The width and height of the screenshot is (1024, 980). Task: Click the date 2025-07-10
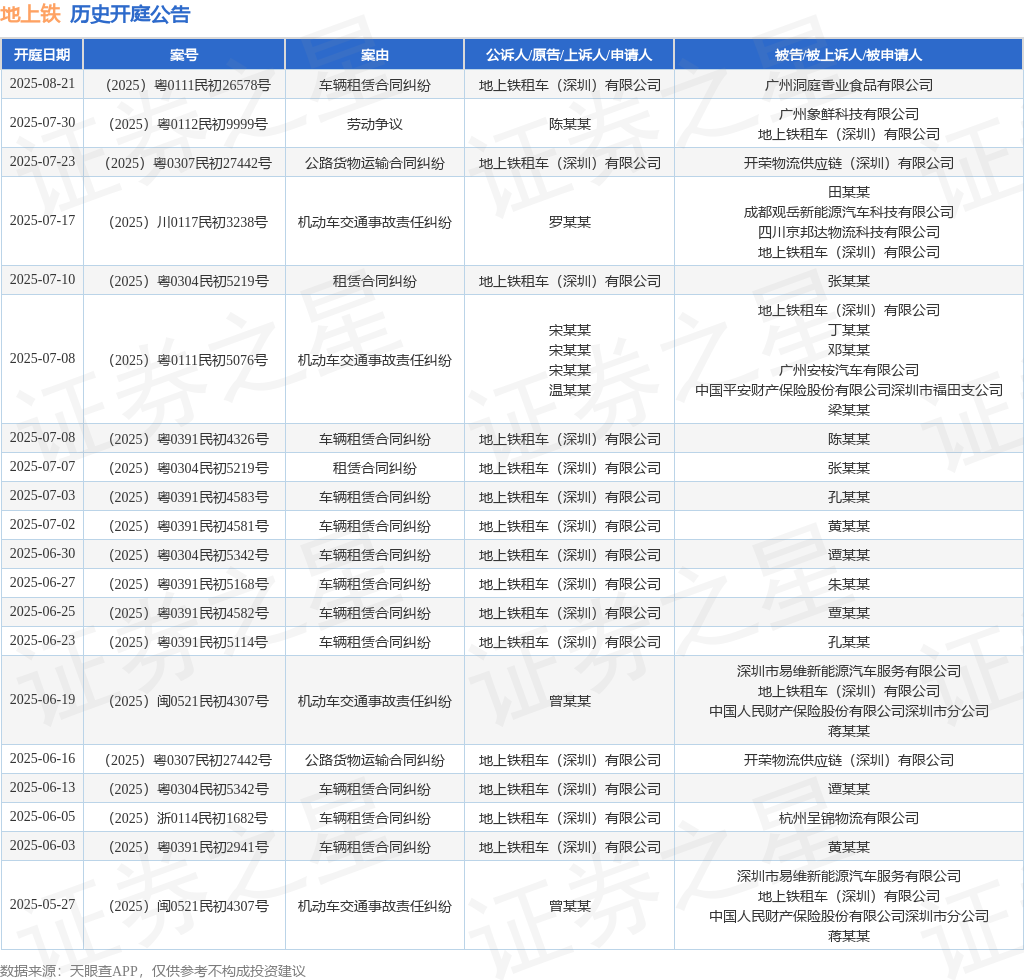tap(42, 280)
